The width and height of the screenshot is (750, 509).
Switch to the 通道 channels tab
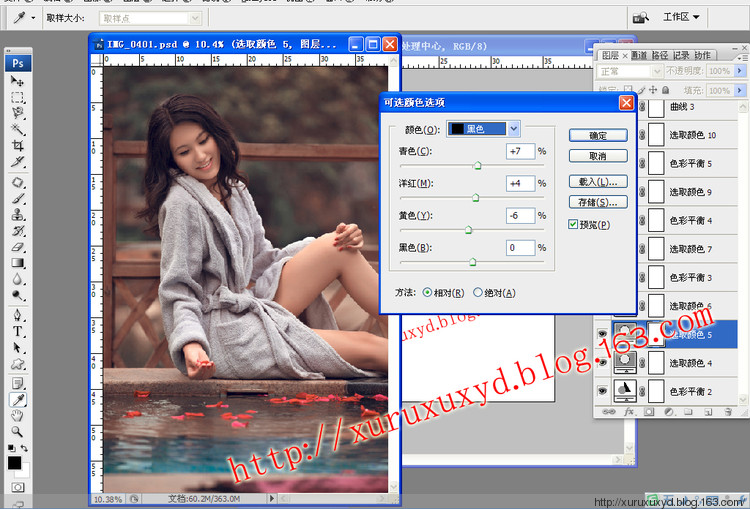pos(639,55)
